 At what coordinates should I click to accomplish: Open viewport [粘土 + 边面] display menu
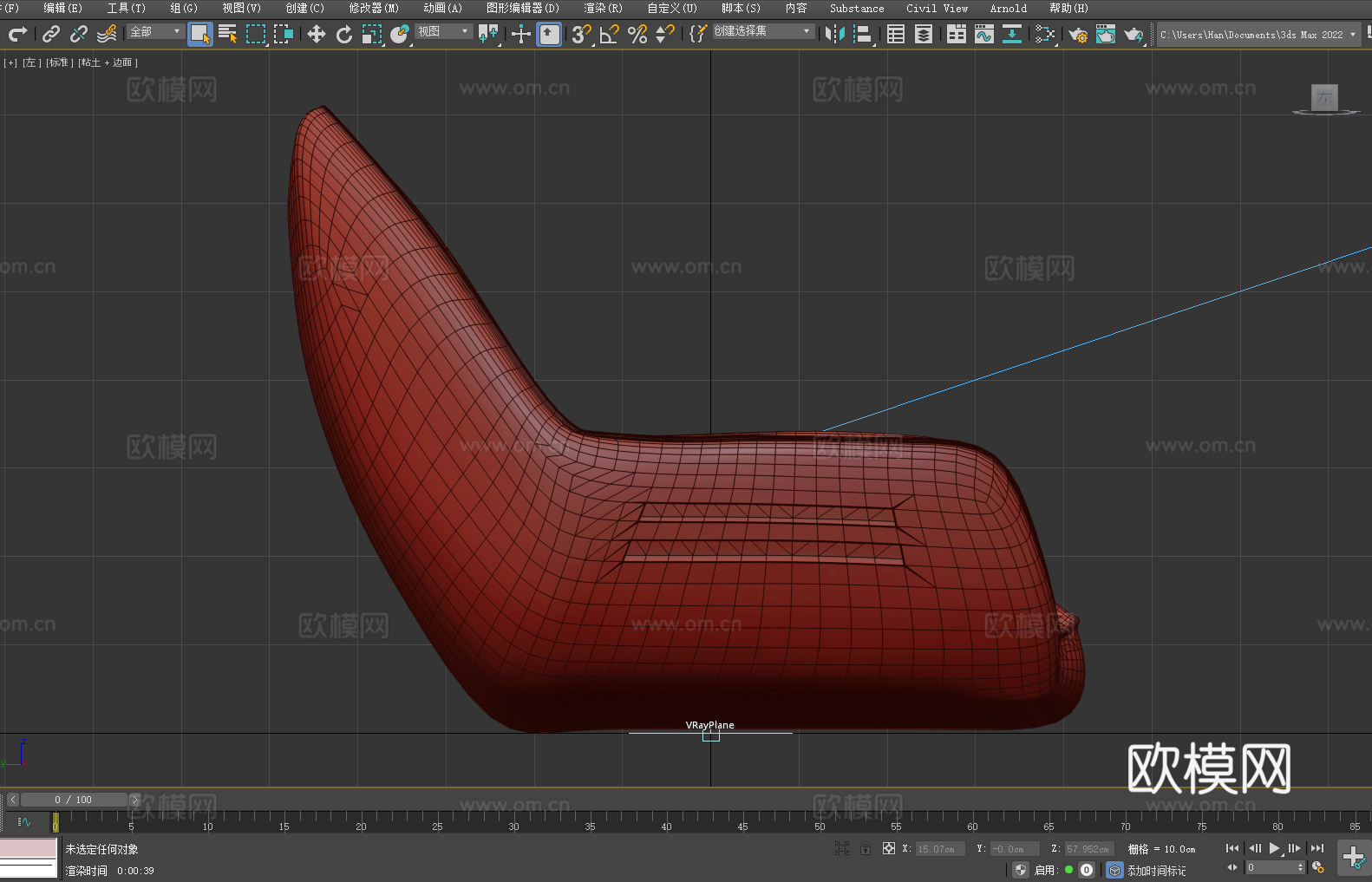coord(108,62)
